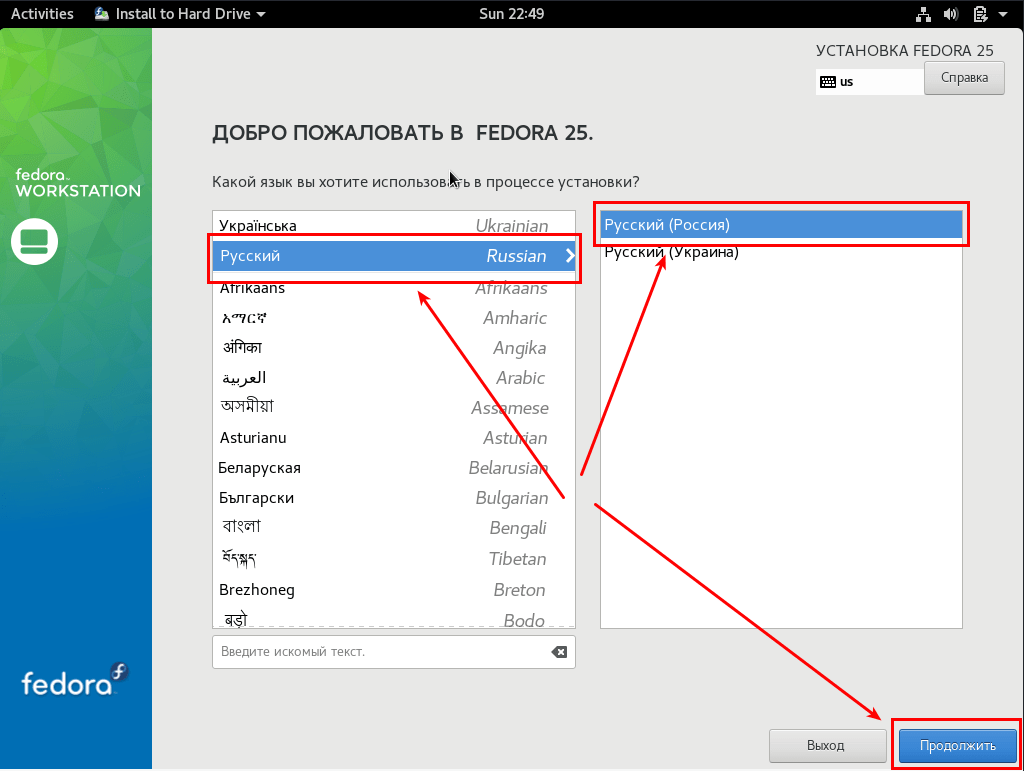The width and height of the screenshot is (1024, 771).
Task: Select the Bengali language row
Action: [394, 528]
